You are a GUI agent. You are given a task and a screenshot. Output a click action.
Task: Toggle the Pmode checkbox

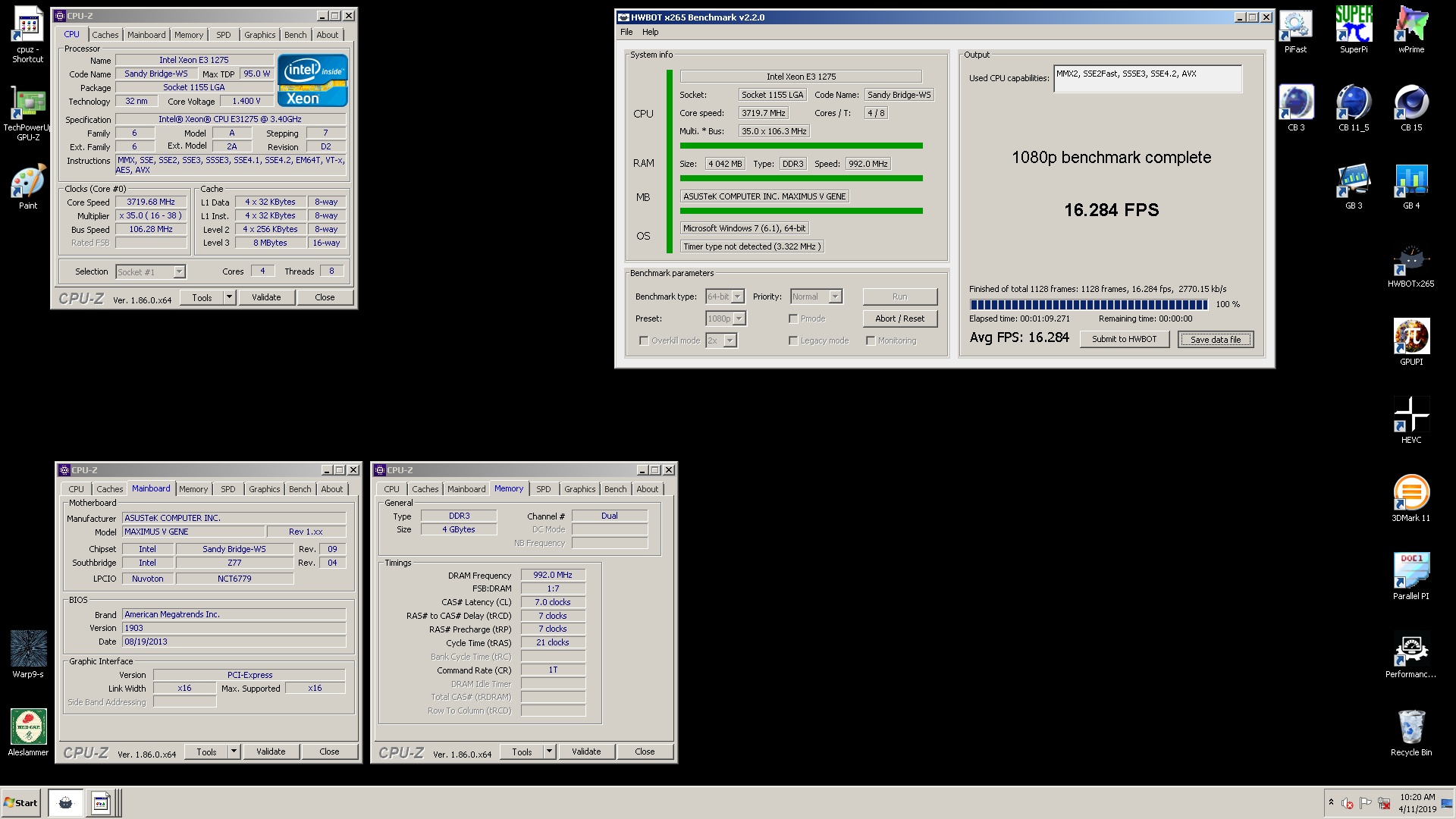pos(793,318)
